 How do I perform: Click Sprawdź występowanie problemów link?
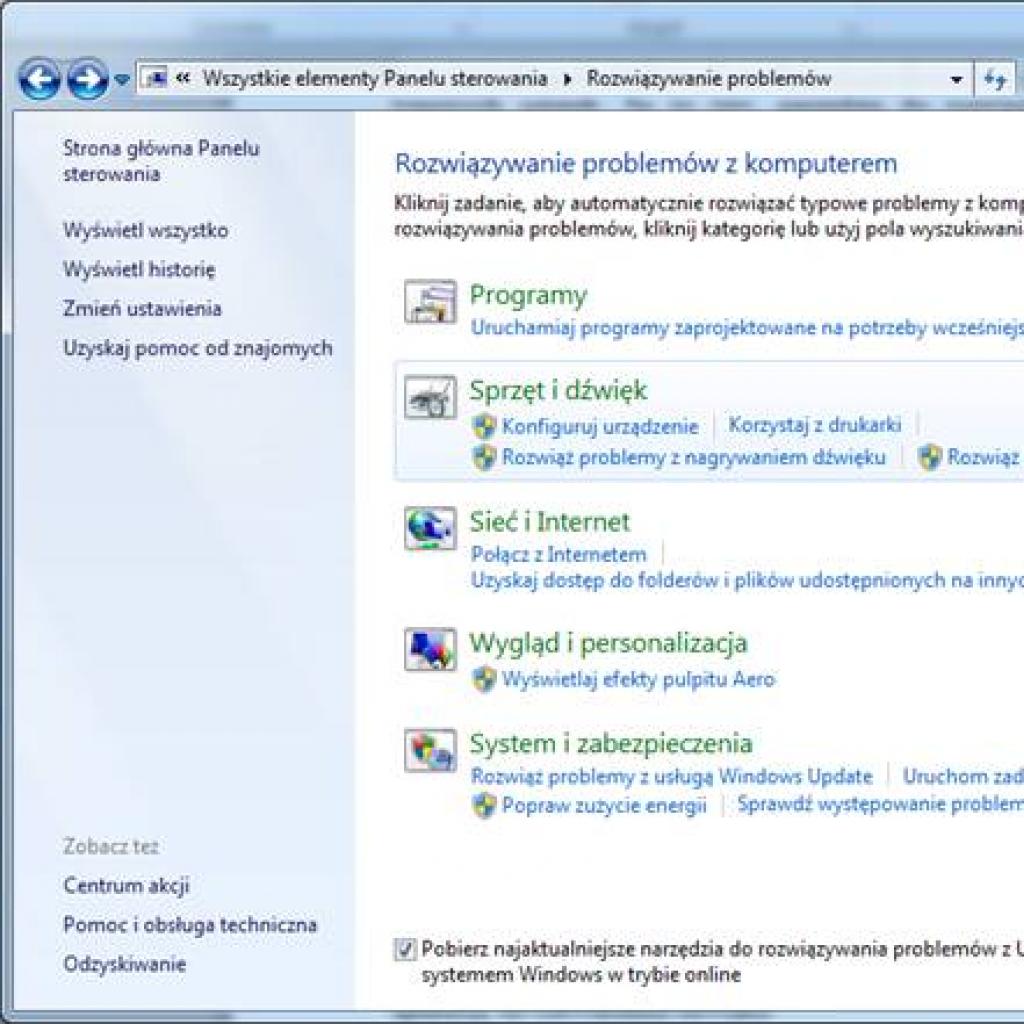click(x=880, y=804)
